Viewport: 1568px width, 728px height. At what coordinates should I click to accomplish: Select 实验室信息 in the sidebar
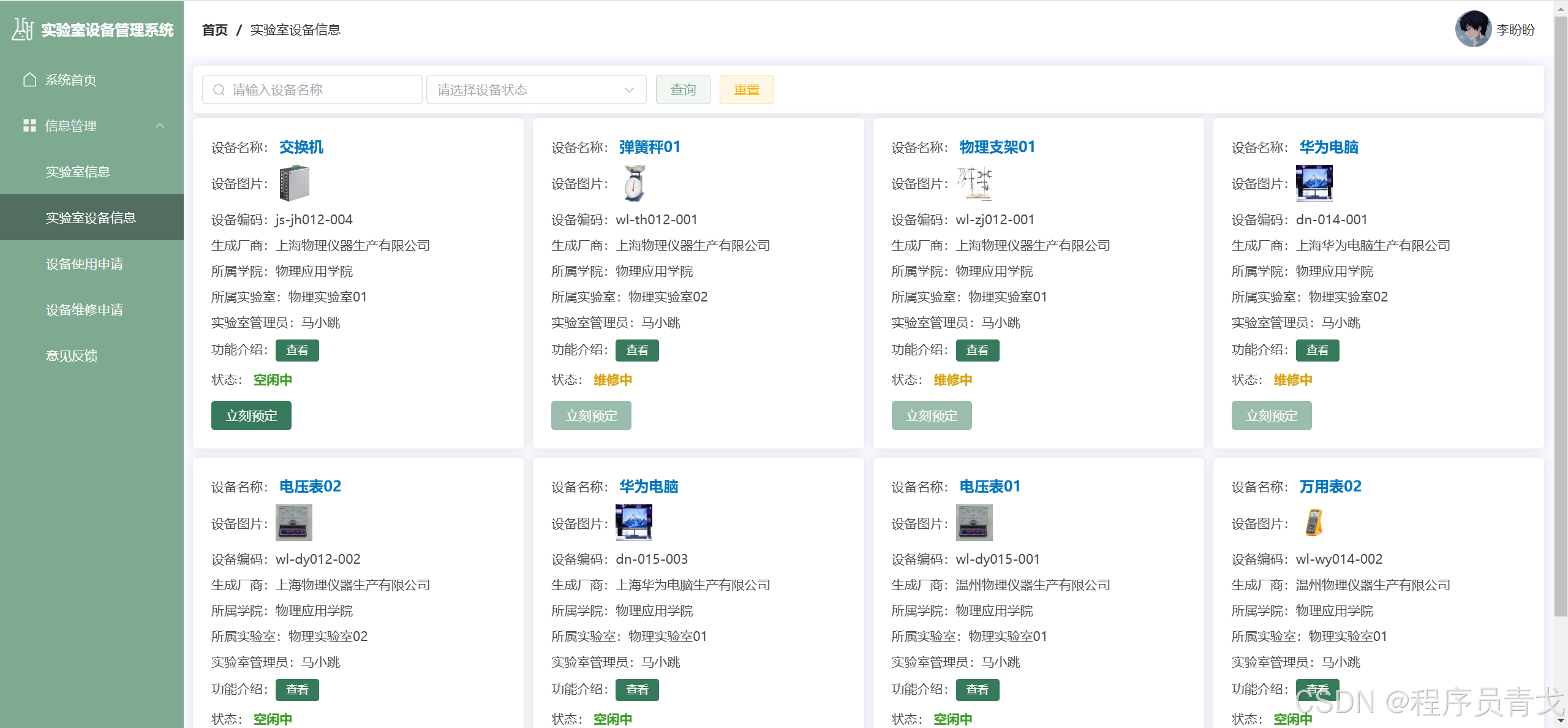tap(78, 172)
